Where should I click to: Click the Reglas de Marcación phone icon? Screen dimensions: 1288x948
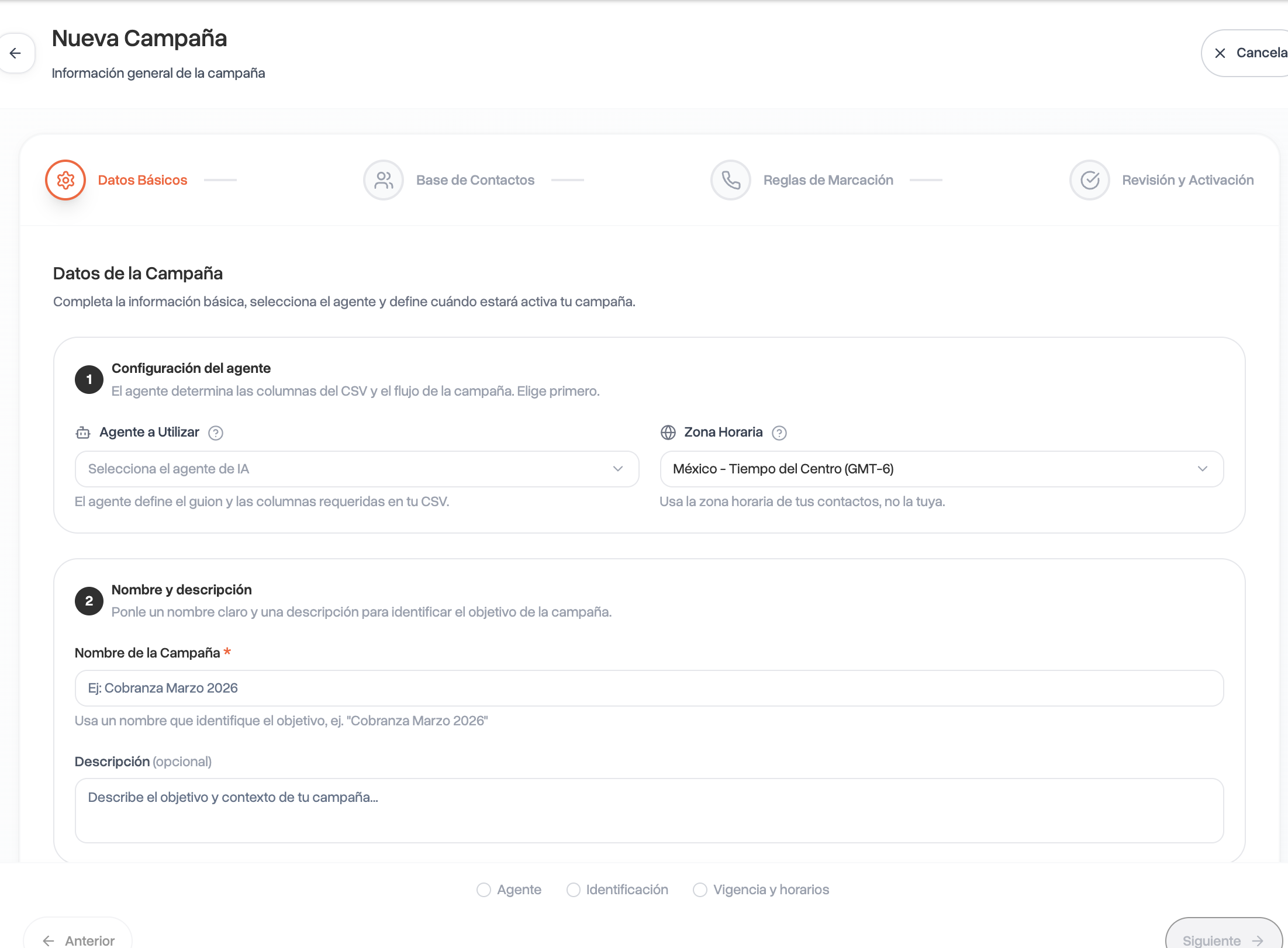[731, 180]
